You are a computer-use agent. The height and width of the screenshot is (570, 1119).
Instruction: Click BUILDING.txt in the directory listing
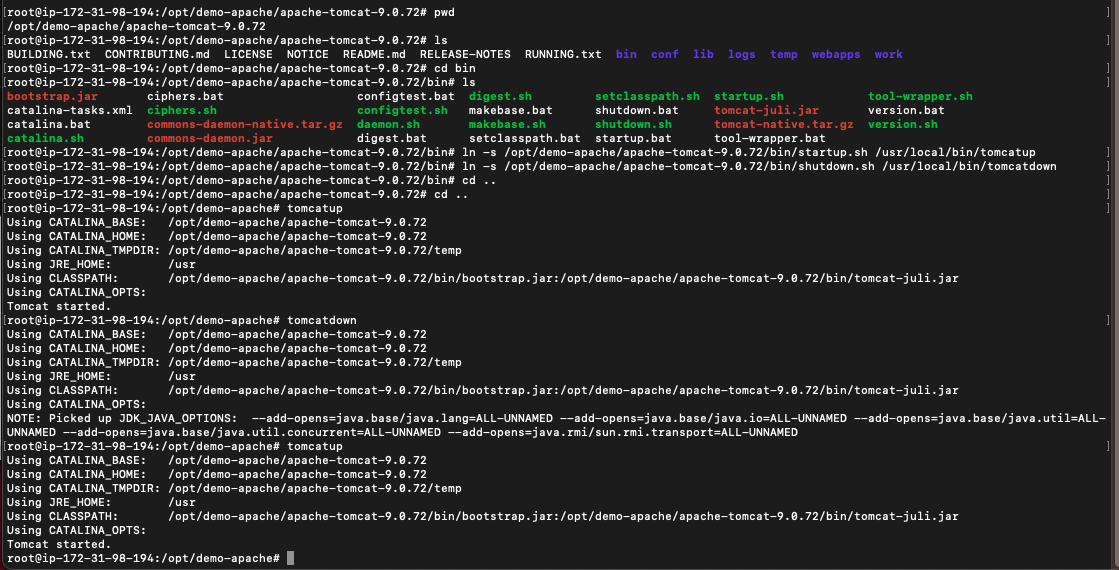coord(49,54)
